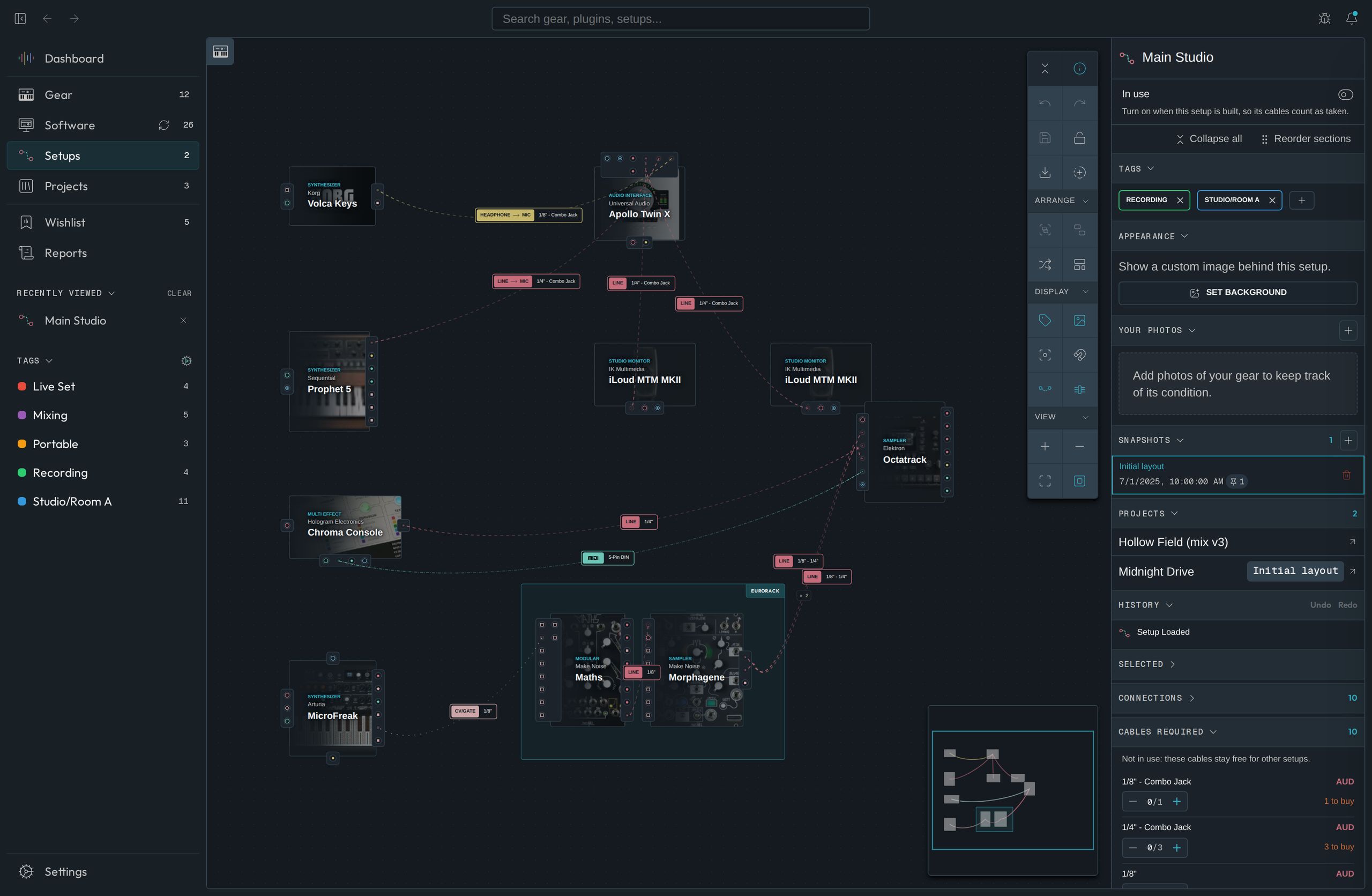Toggle the In use switch

[1345, 94]
